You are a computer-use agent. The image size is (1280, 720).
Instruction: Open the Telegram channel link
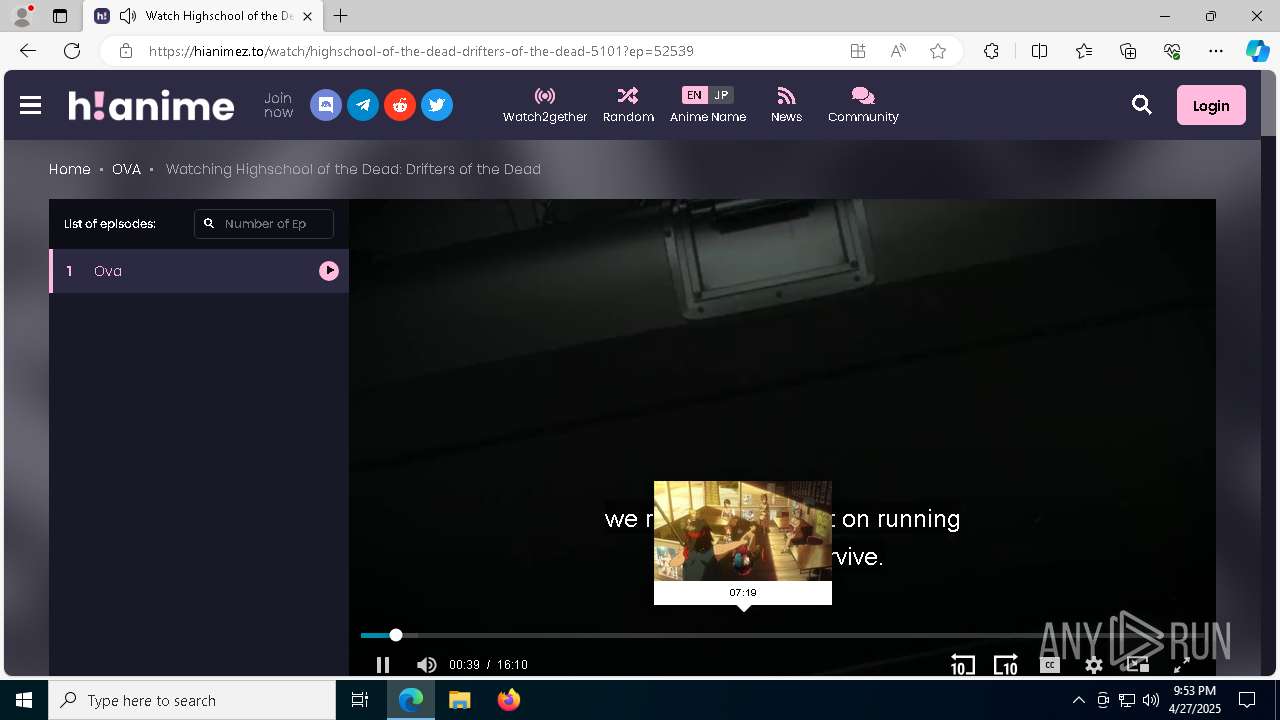coord(363,105)
